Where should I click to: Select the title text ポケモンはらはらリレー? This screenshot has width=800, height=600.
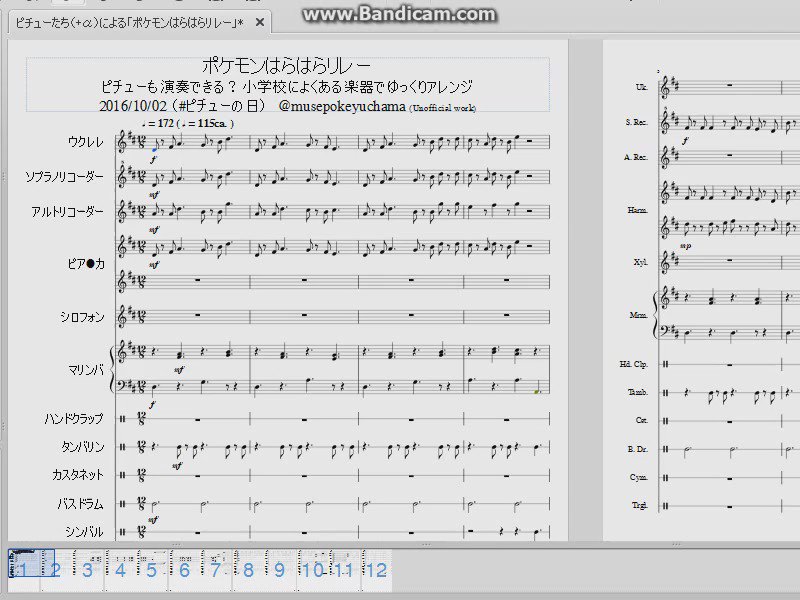click(x=287, y=66)
